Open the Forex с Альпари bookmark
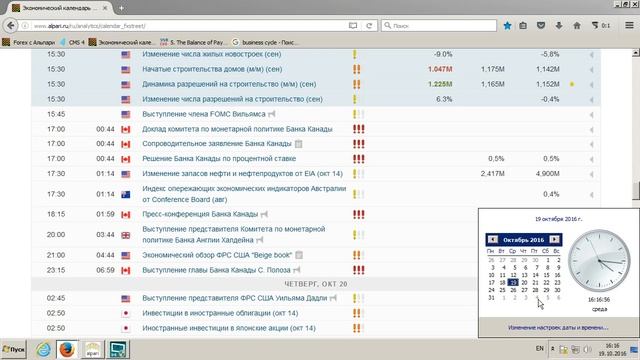640x360 pixels. point(29,42)
